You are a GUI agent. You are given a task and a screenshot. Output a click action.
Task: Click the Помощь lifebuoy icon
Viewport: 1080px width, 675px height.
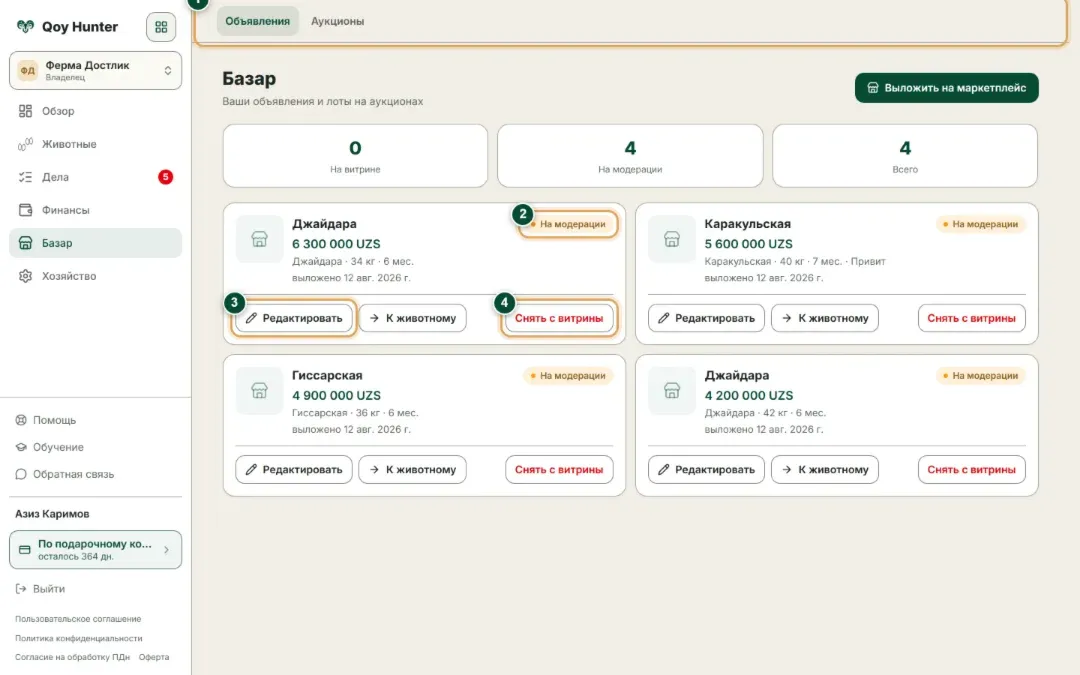(x=21, y=420)
